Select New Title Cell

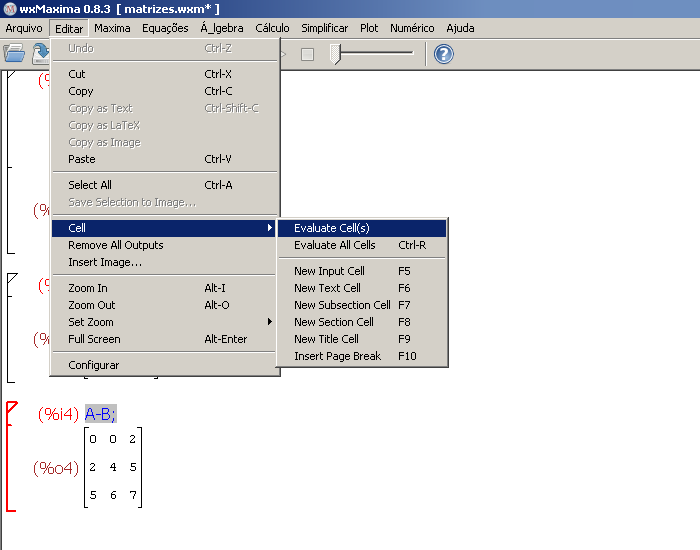click(x=362, y=339)
